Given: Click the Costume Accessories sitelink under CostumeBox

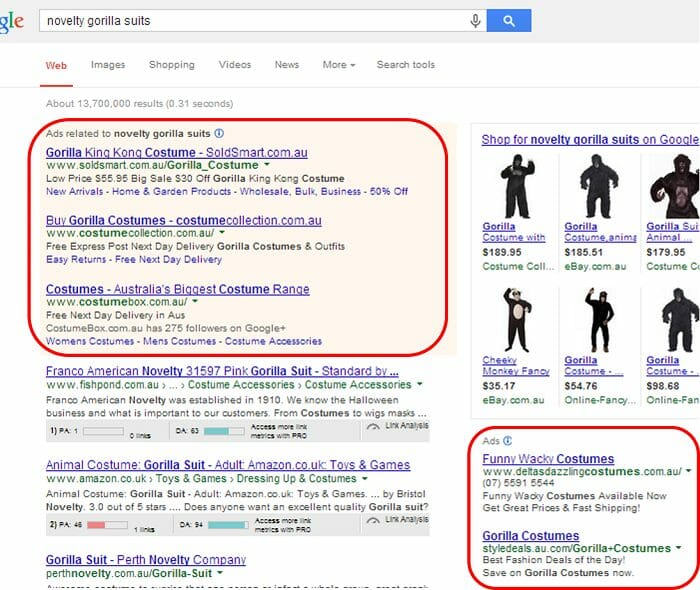Looking at the screenshot, I should click(273, 341).
